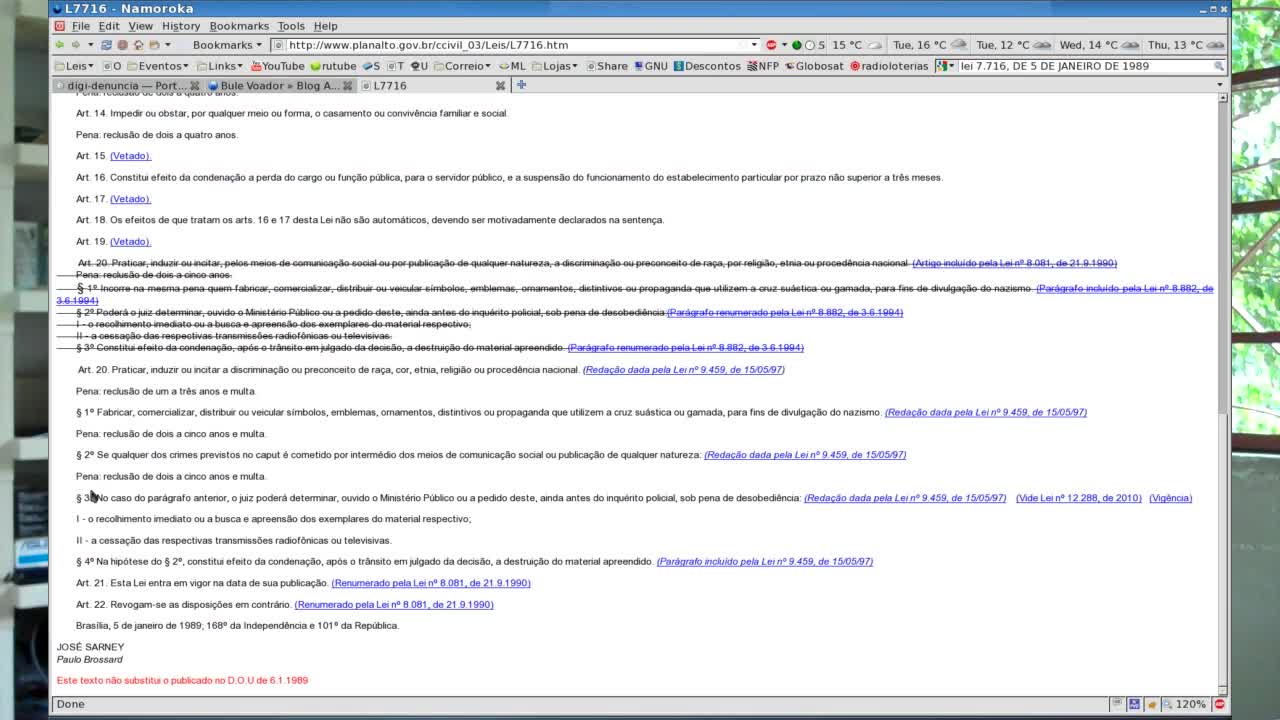
Task: Expand the print icon dropdown arrow
Action: pos(168,45)
